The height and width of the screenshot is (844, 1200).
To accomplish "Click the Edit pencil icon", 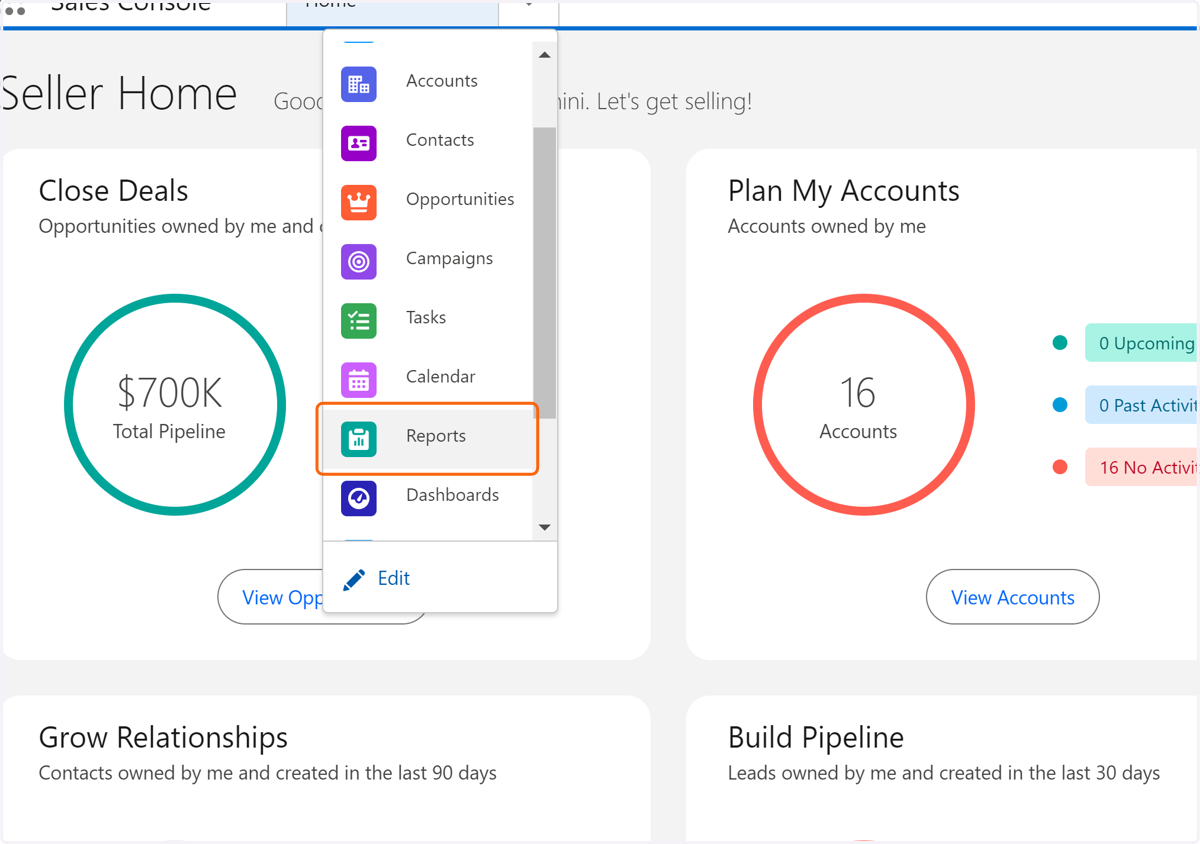I will click(354, 580).
